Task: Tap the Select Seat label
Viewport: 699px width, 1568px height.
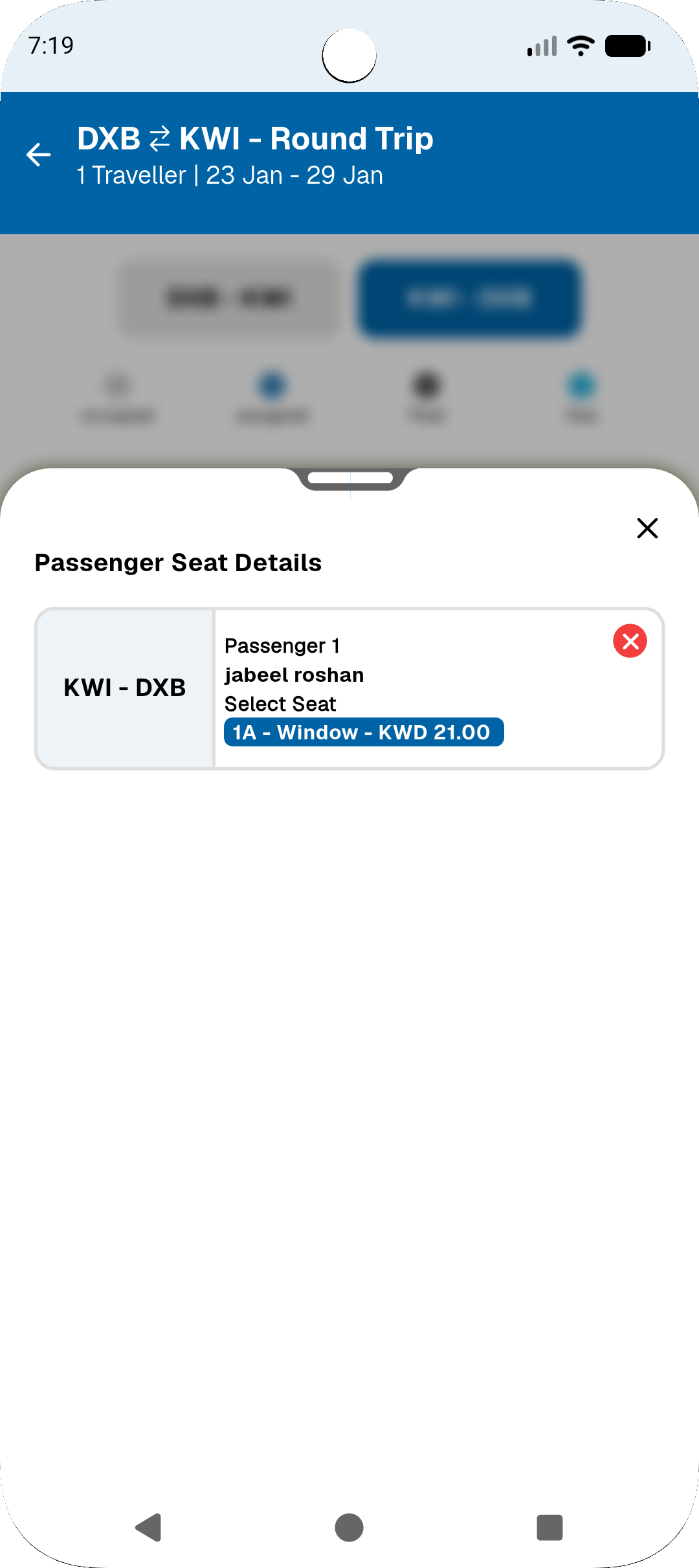Action: [x=280, y=704]
